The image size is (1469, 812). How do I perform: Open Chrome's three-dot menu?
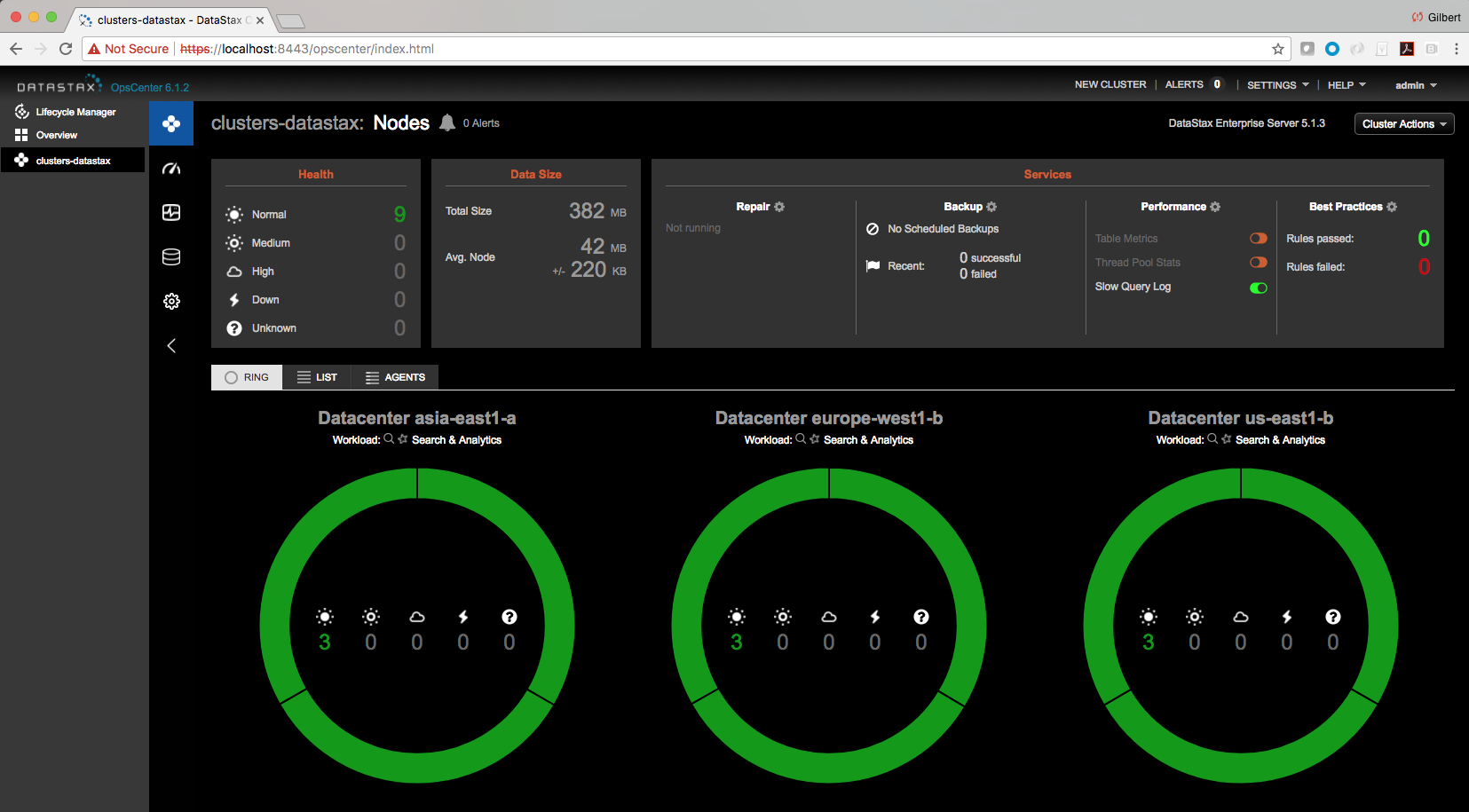click(1457, 49)
